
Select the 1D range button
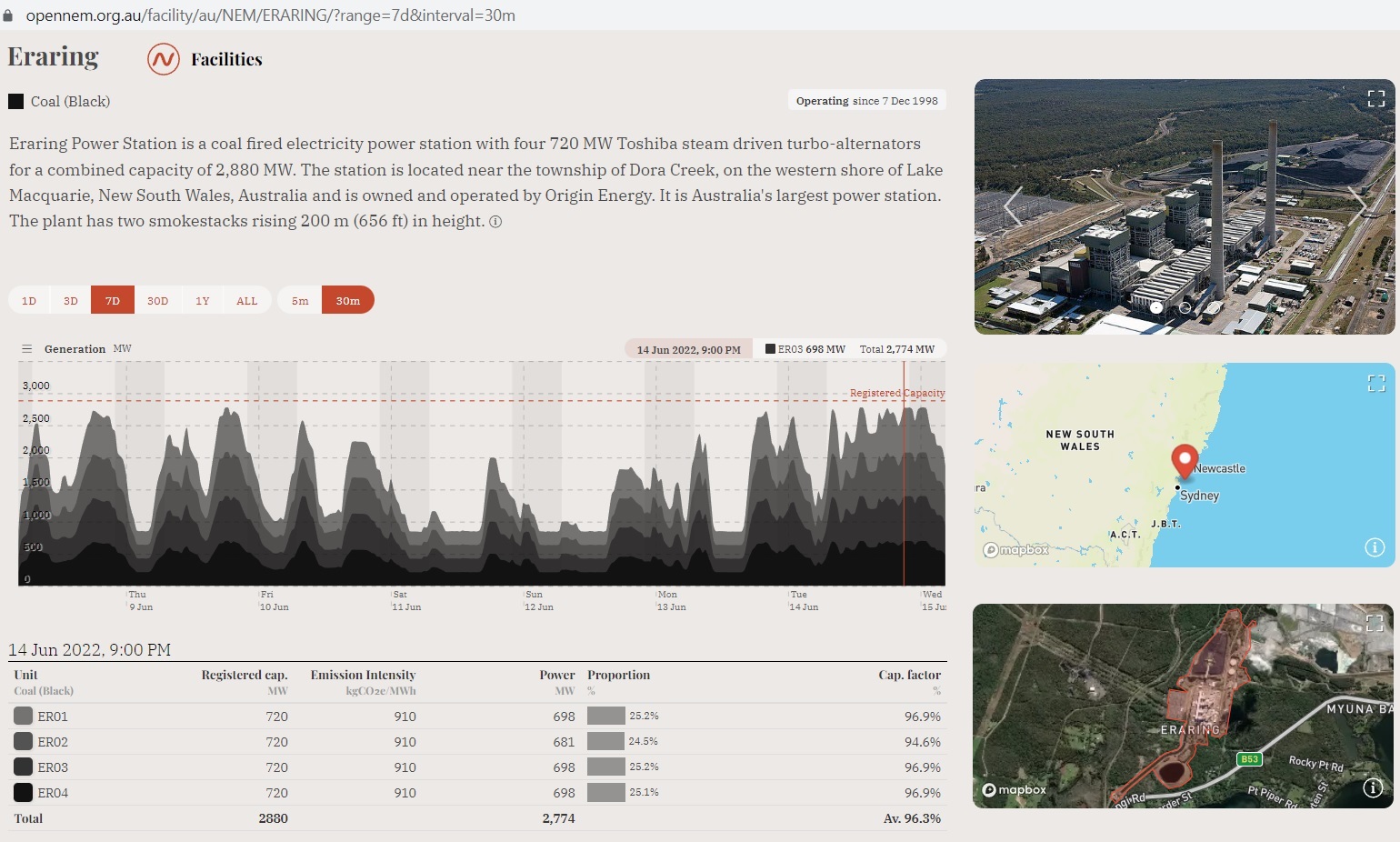[x=29, y=300]
